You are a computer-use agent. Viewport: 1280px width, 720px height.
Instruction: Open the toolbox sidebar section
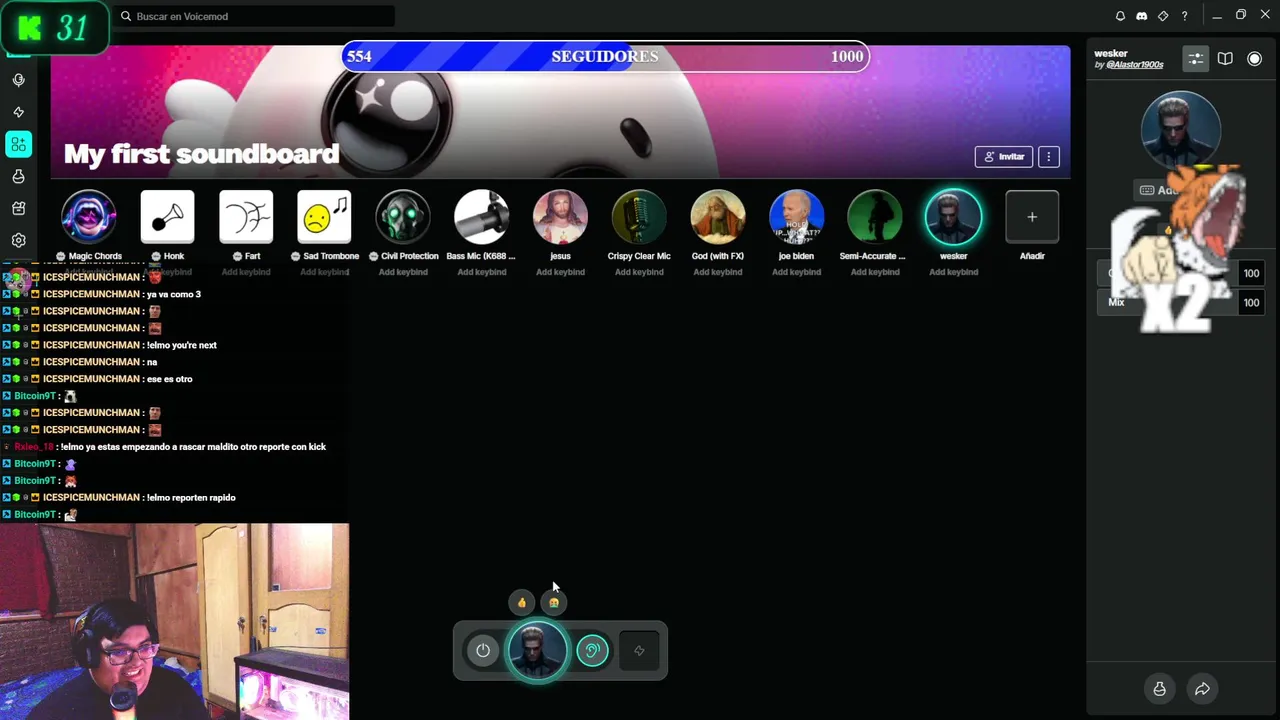18,208
